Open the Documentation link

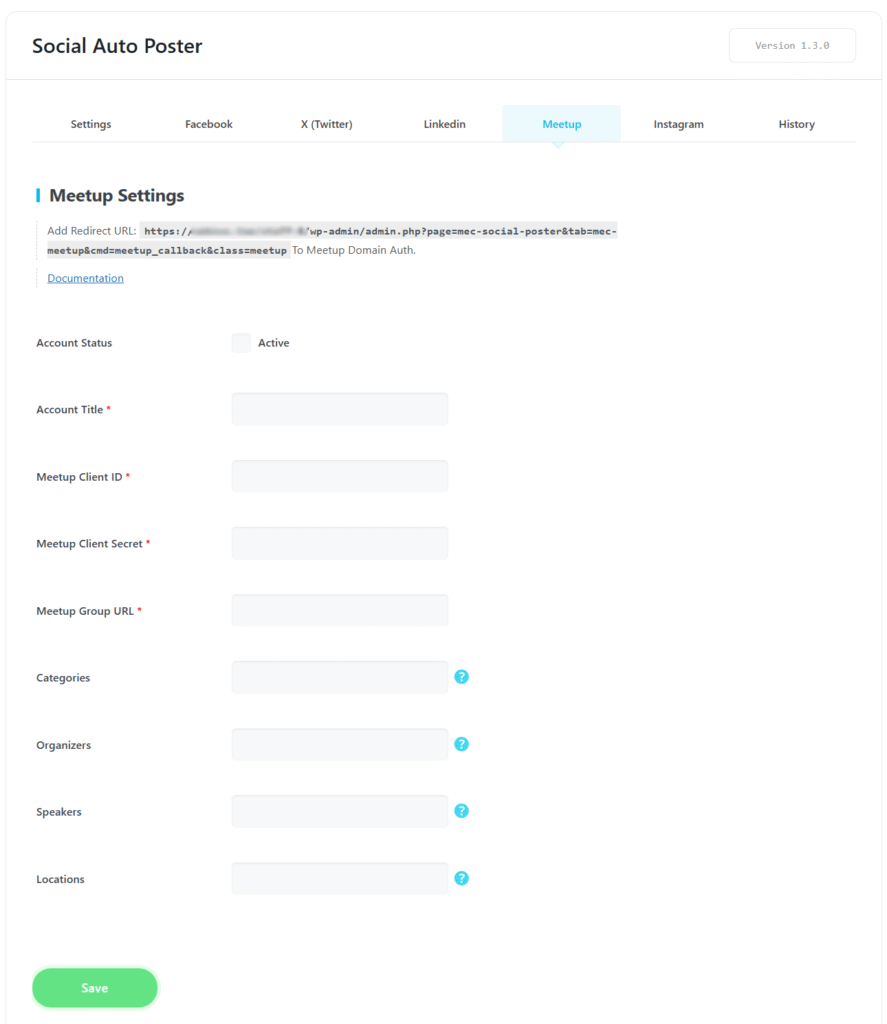(x=85, y=277)
